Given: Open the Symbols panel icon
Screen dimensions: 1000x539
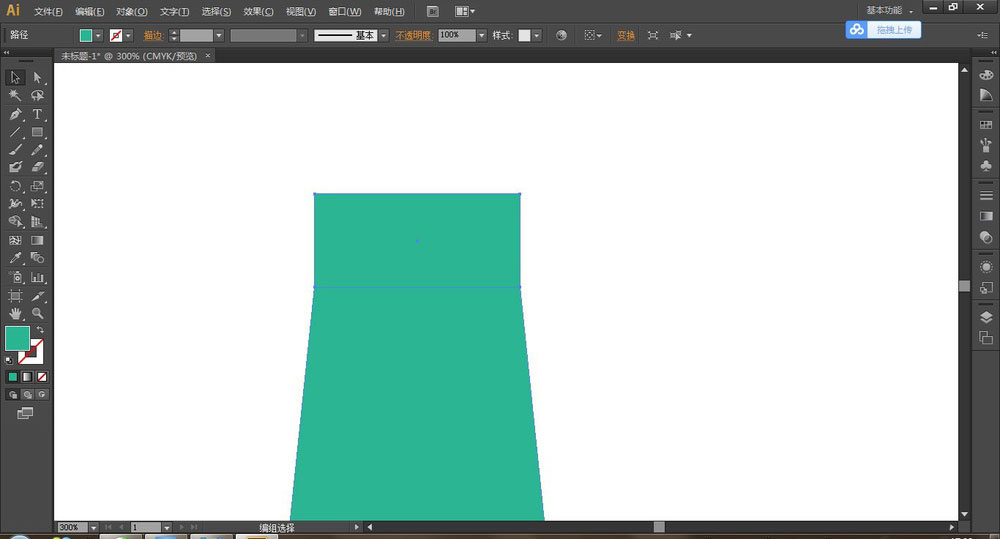Looking at the screenshot, I should (986, 165).
